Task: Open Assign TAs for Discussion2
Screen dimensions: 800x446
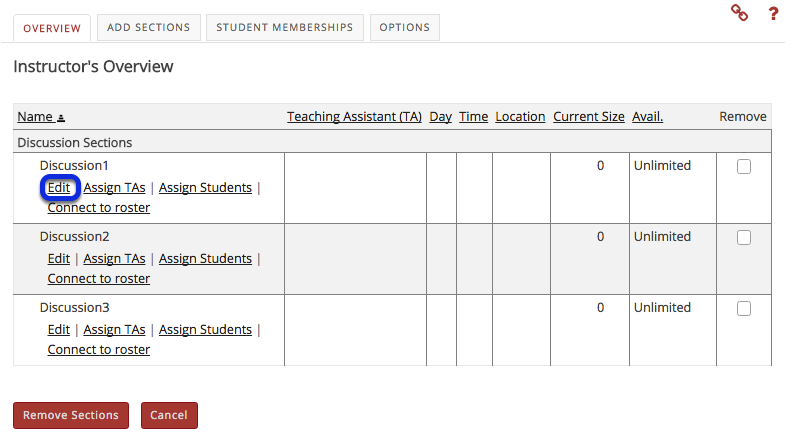Action: point(115,258)
